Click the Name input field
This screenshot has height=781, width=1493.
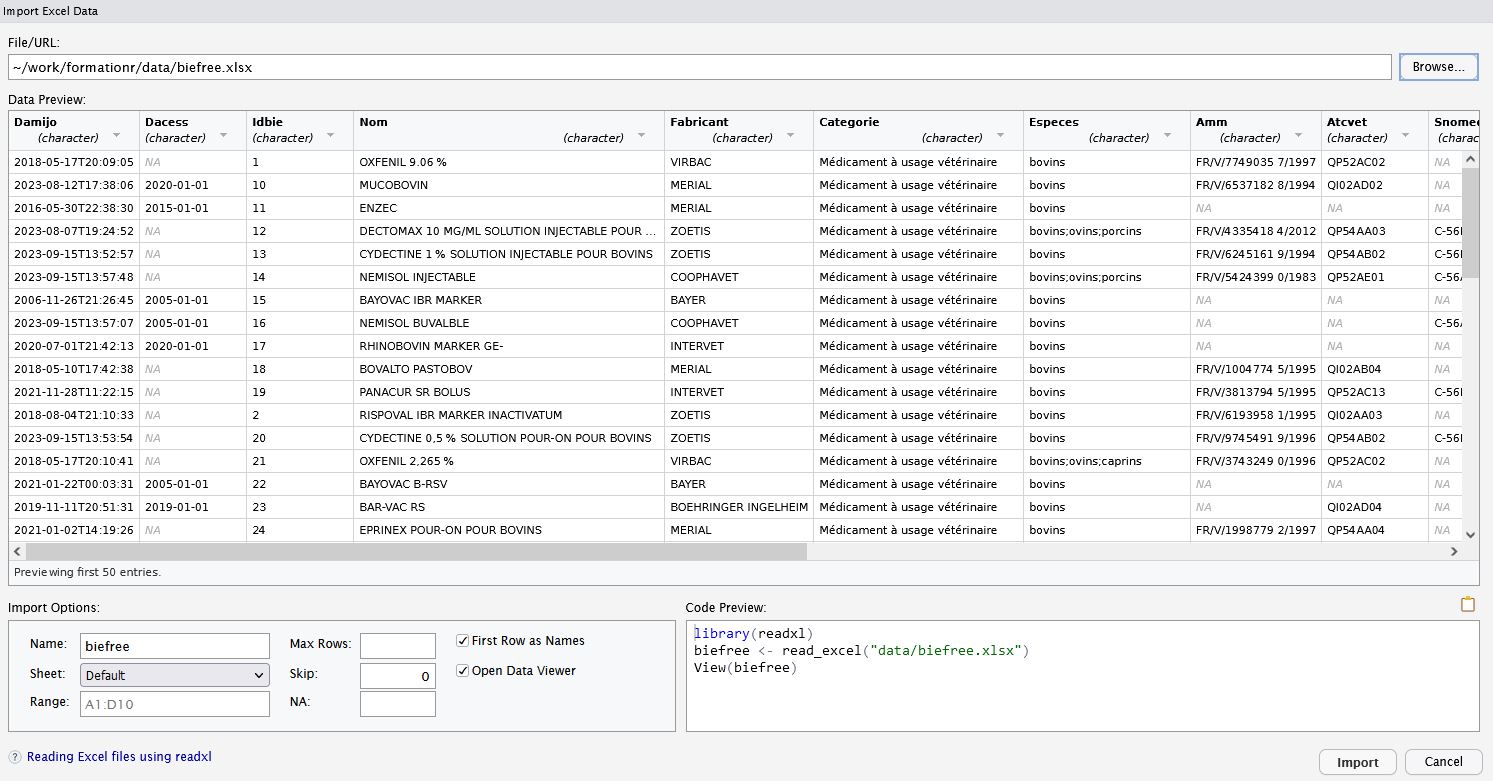point(175,646)
